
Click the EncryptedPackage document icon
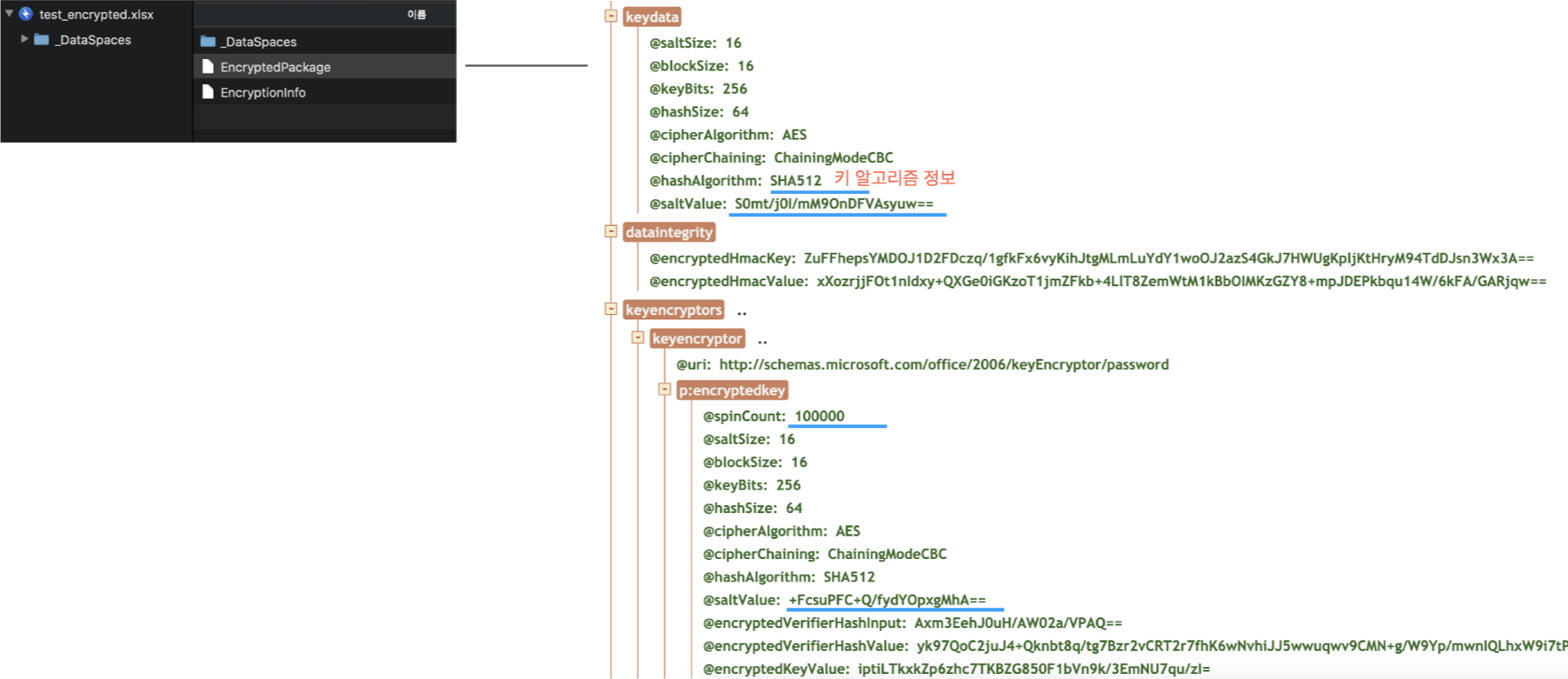coord(208,67)
